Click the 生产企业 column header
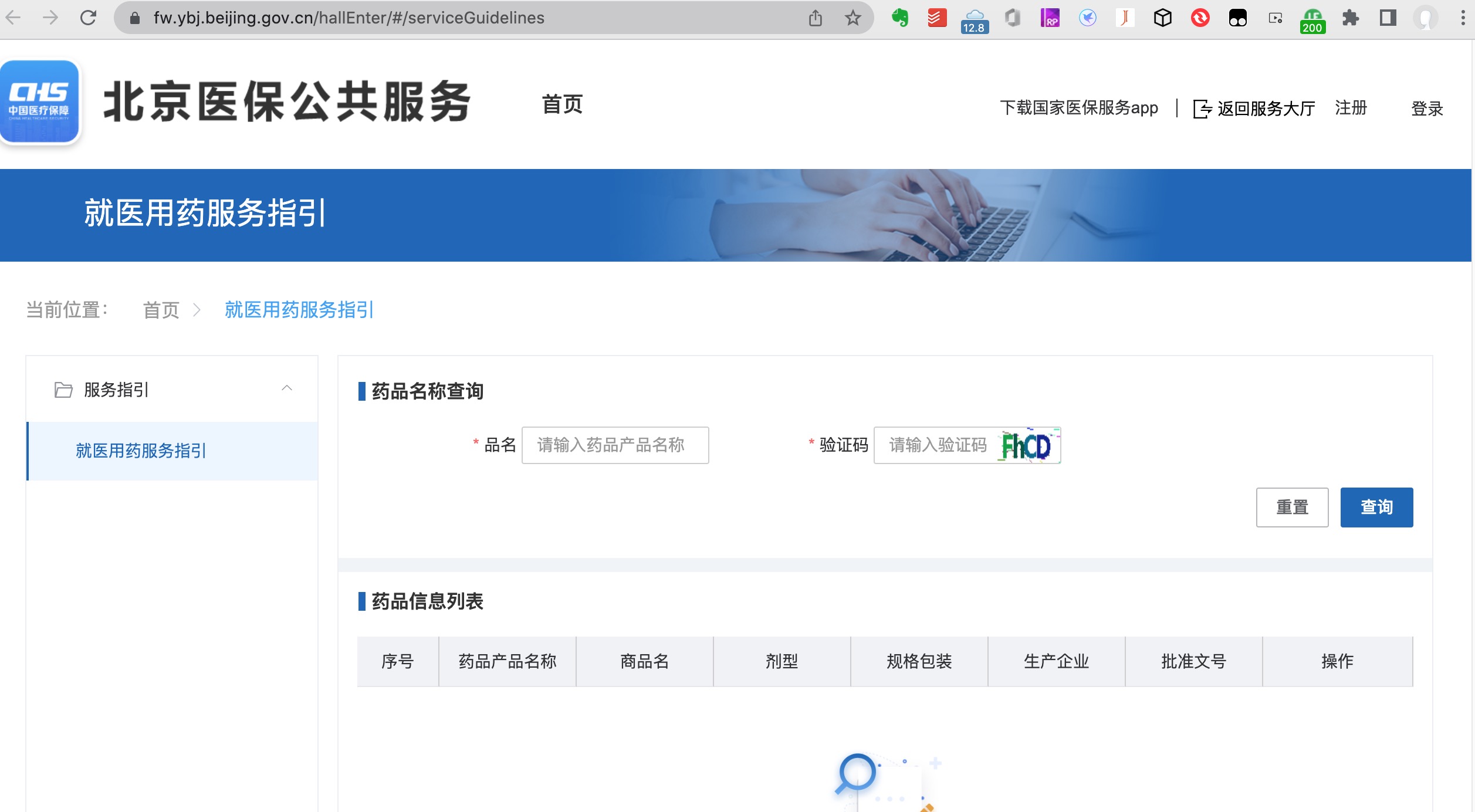This screenshot has height=812, width=1475. (x=1057, y=662)
